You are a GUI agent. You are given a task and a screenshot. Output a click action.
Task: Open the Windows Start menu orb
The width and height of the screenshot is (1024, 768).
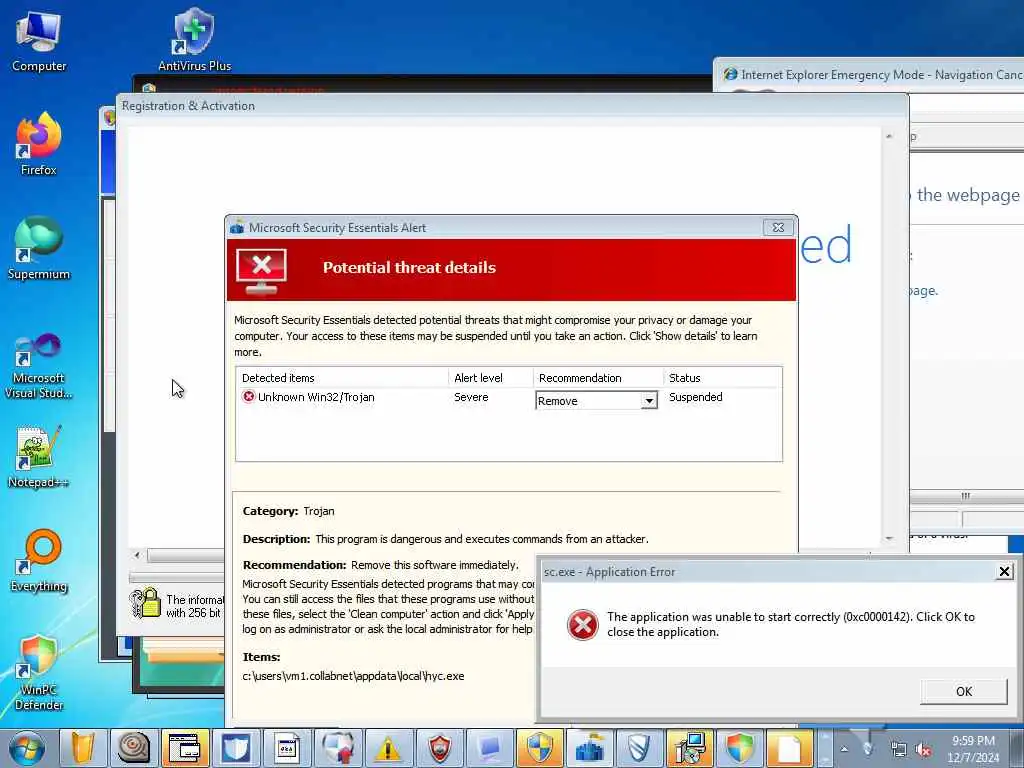(x=27, y=748)
